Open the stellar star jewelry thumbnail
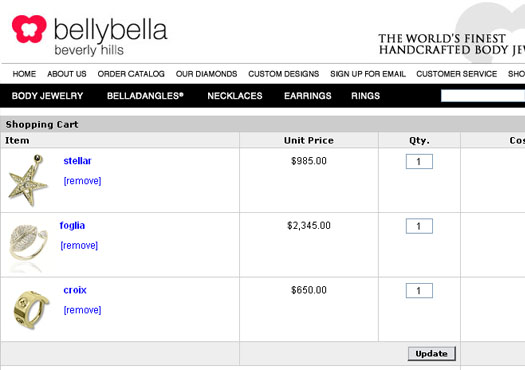The width and height of the screenshot is (525, 370). [x=28, y=180]
